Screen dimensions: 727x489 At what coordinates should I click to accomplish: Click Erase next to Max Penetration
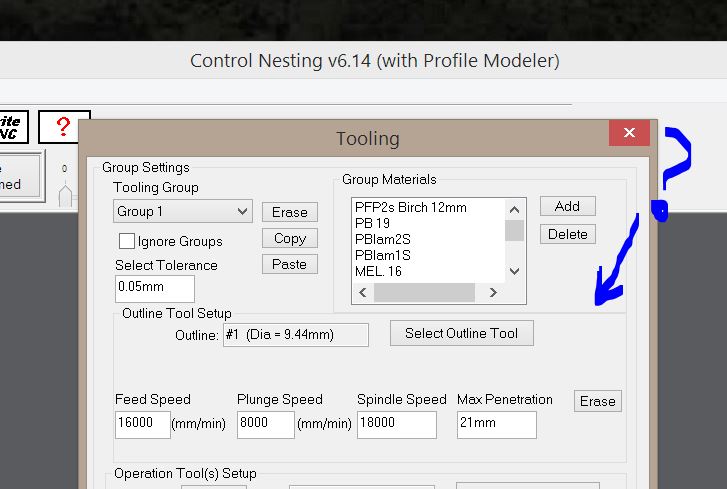coord(597,401)
